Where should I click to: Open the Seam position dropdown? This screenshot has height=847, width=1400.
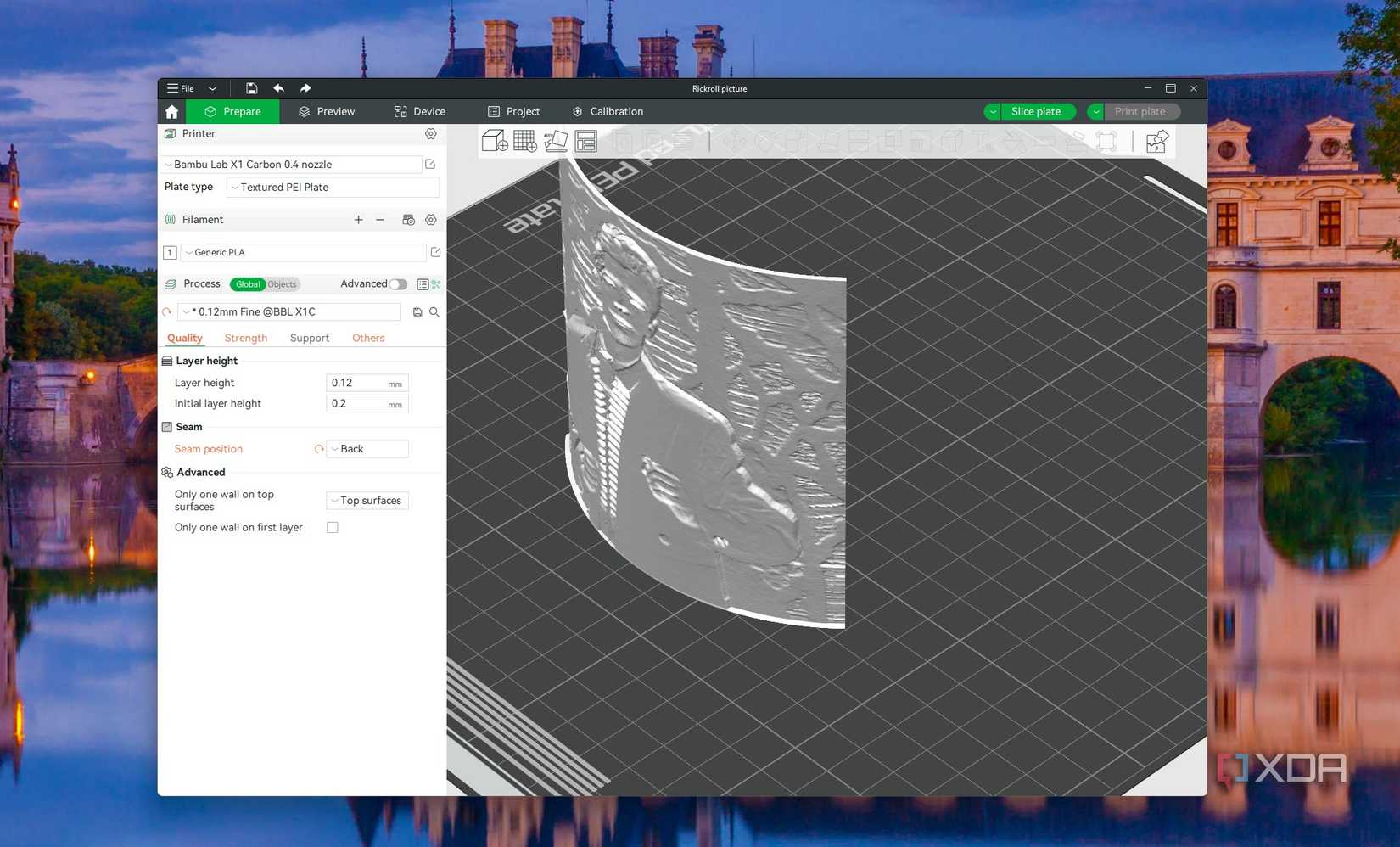tap(367, 449)
